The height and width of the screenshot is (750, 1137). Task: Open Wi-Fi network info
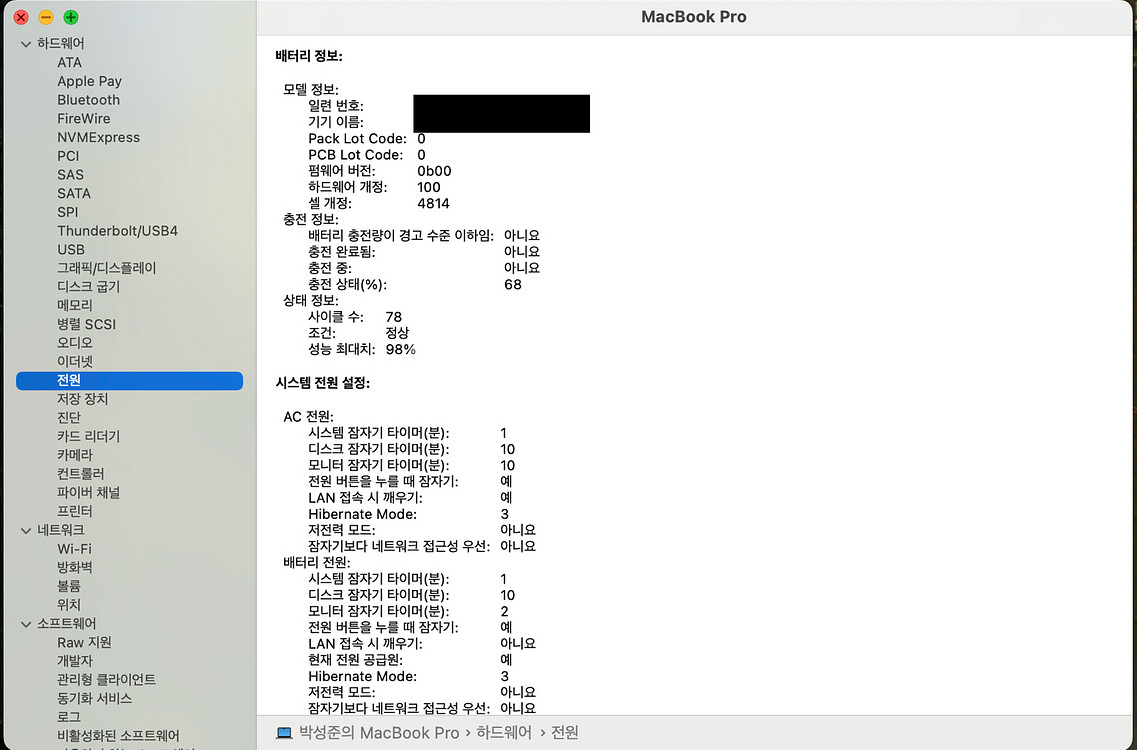coord(74,549)
